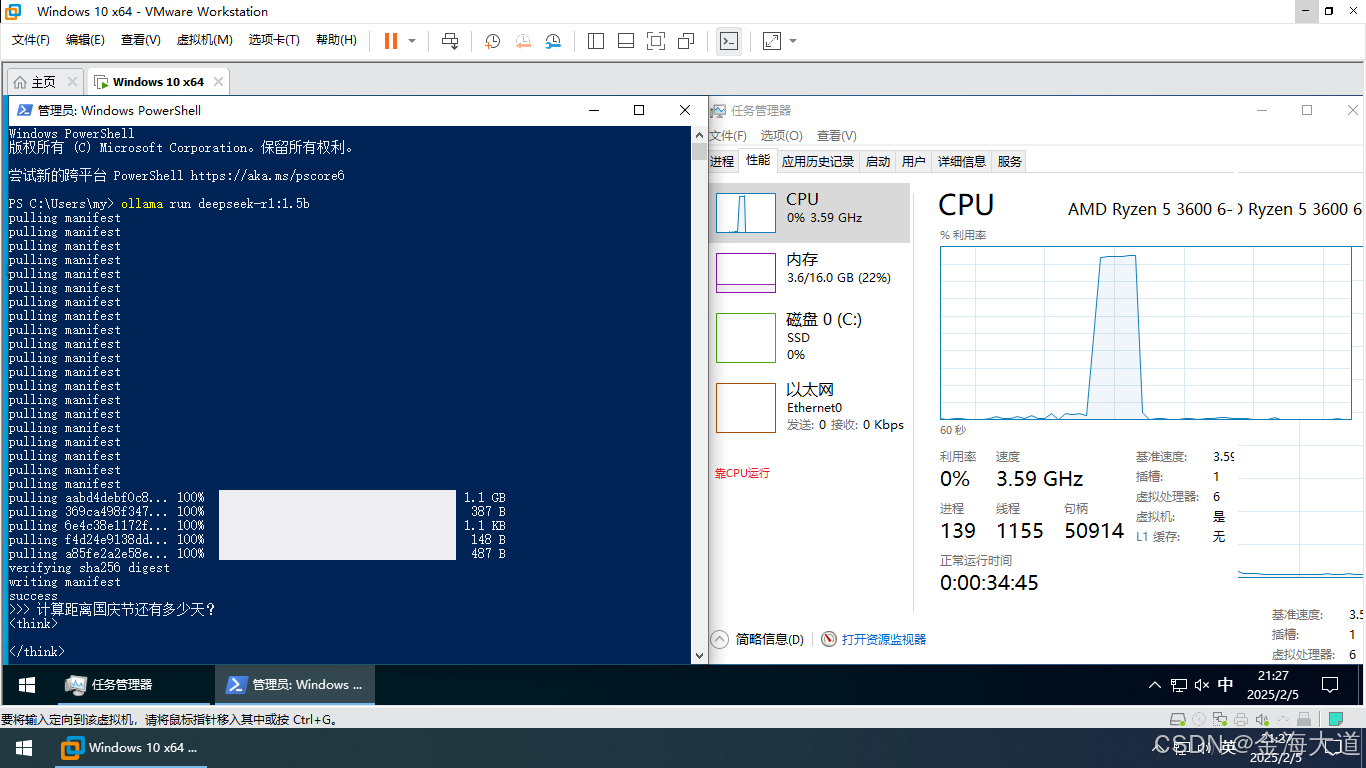Revert to snapshot using the orange clock icon

[x=523, y=41]
